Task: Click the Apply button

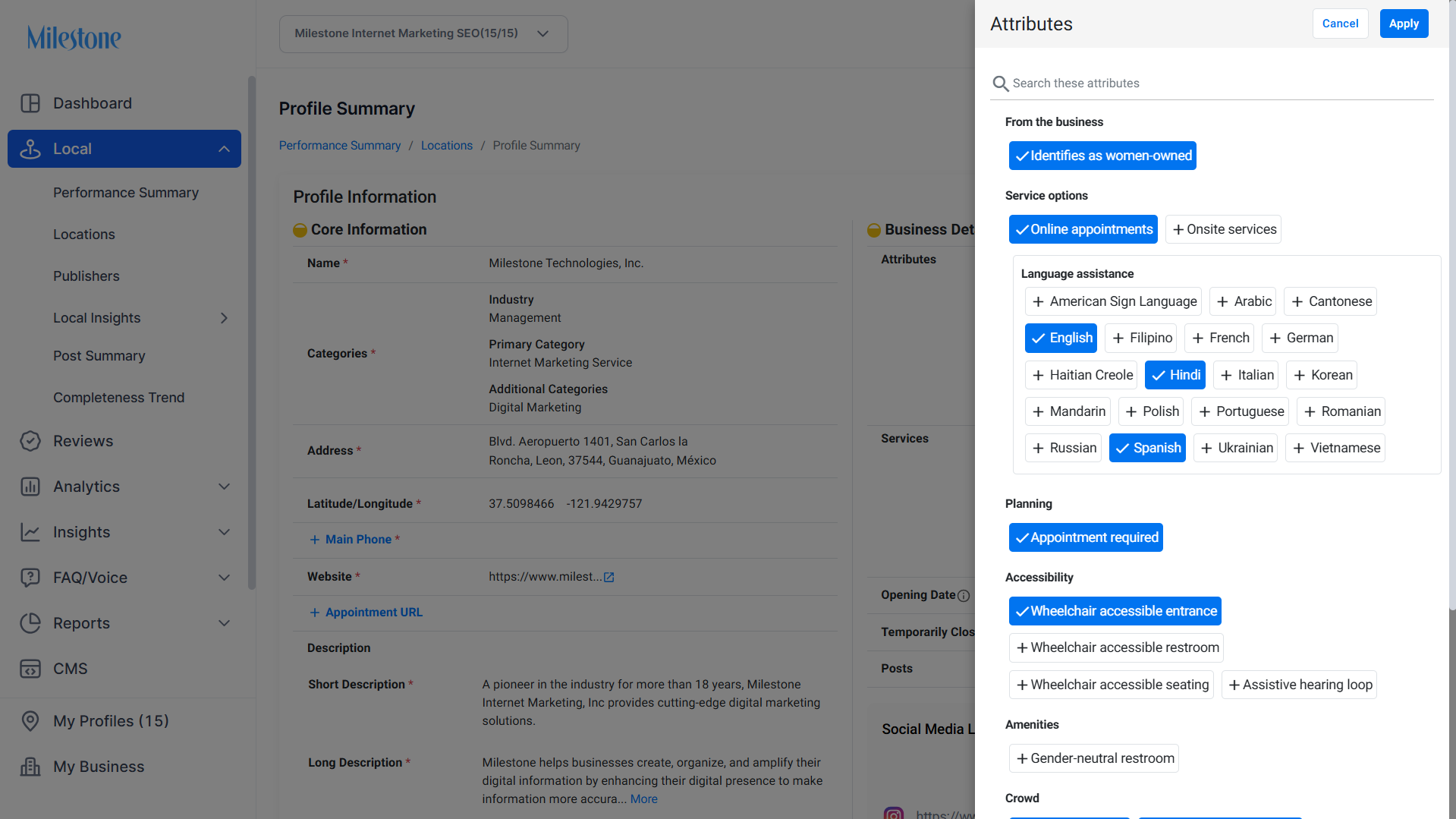Action: tap(1404, 24)
